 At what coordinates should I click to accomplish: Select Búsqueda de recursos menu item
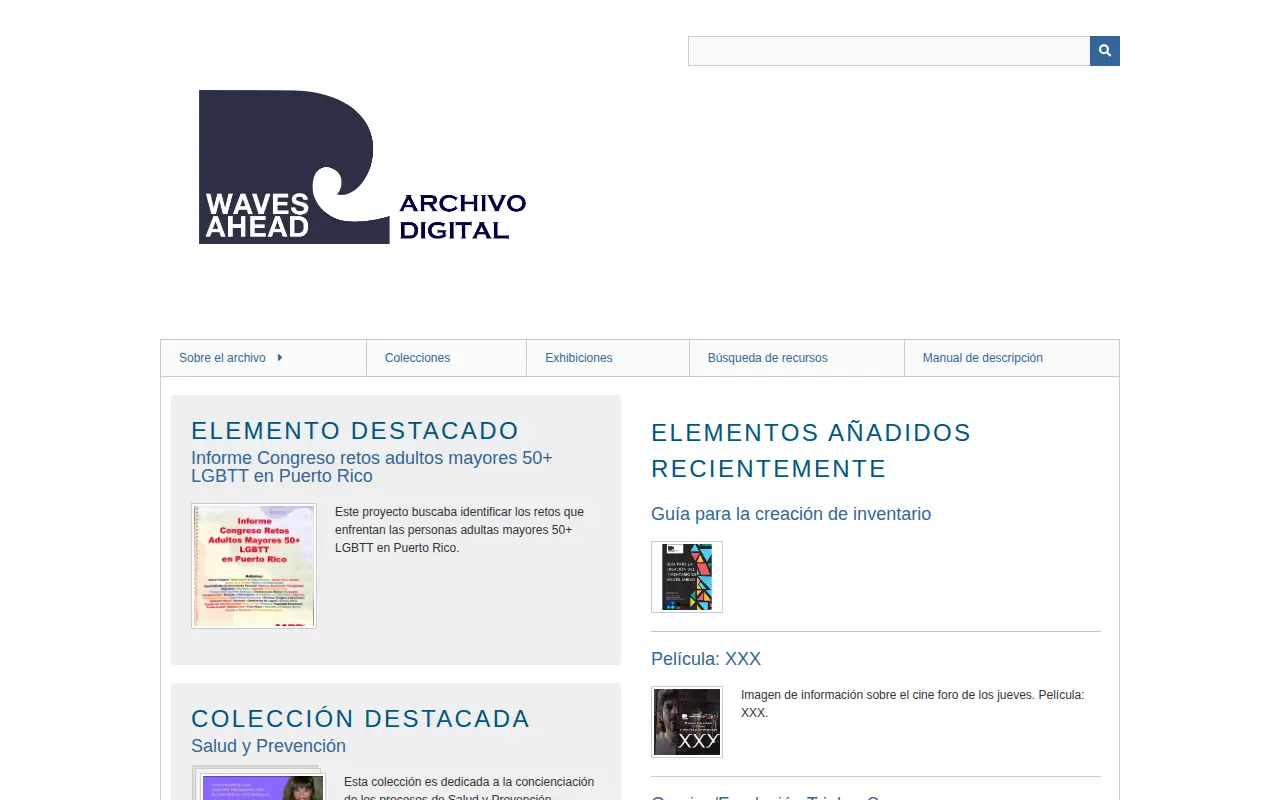[x=796, y=358]
